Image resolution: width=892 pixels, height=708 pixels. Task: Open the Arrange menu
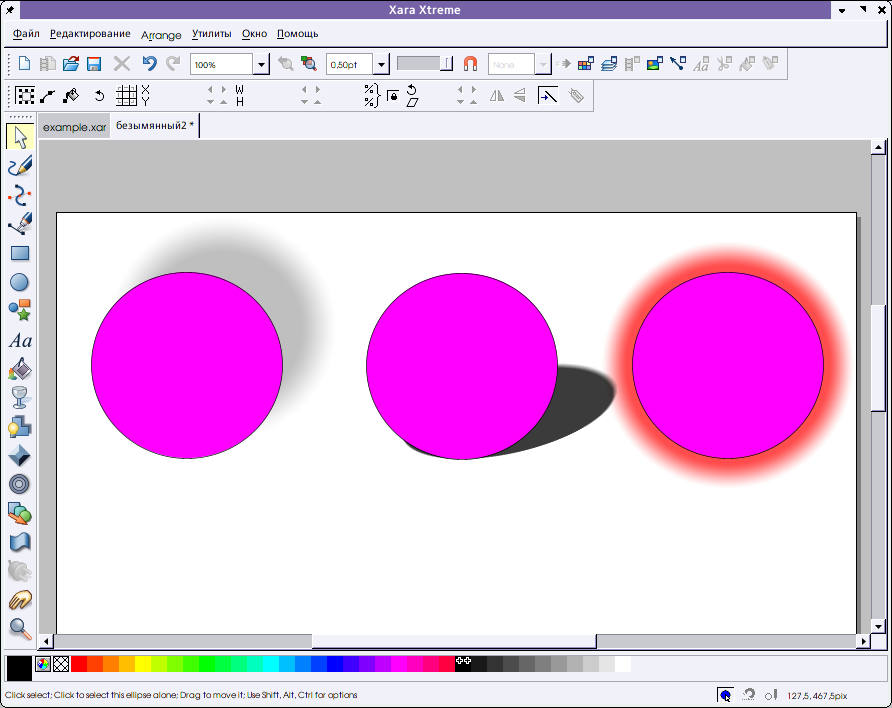(161, 35)
